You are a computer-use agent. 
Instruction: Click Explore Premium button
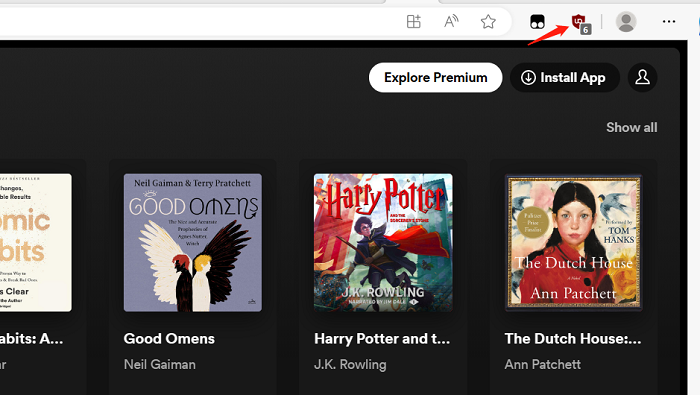pyautogui.click(x=435, y=77)
